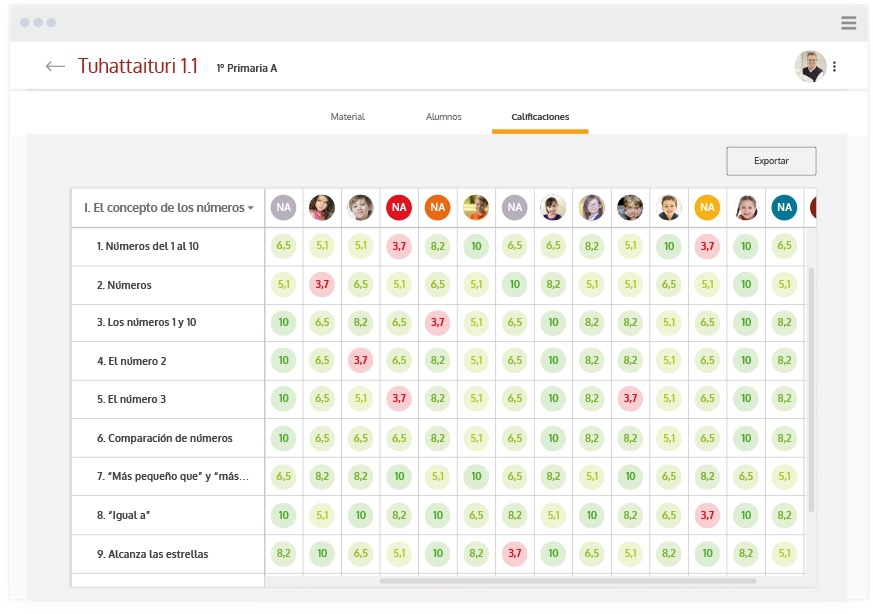Screen dimensions: 873x614
Task: Open lesson '6. Comparación de números'
Action: (x=164, y=438)
